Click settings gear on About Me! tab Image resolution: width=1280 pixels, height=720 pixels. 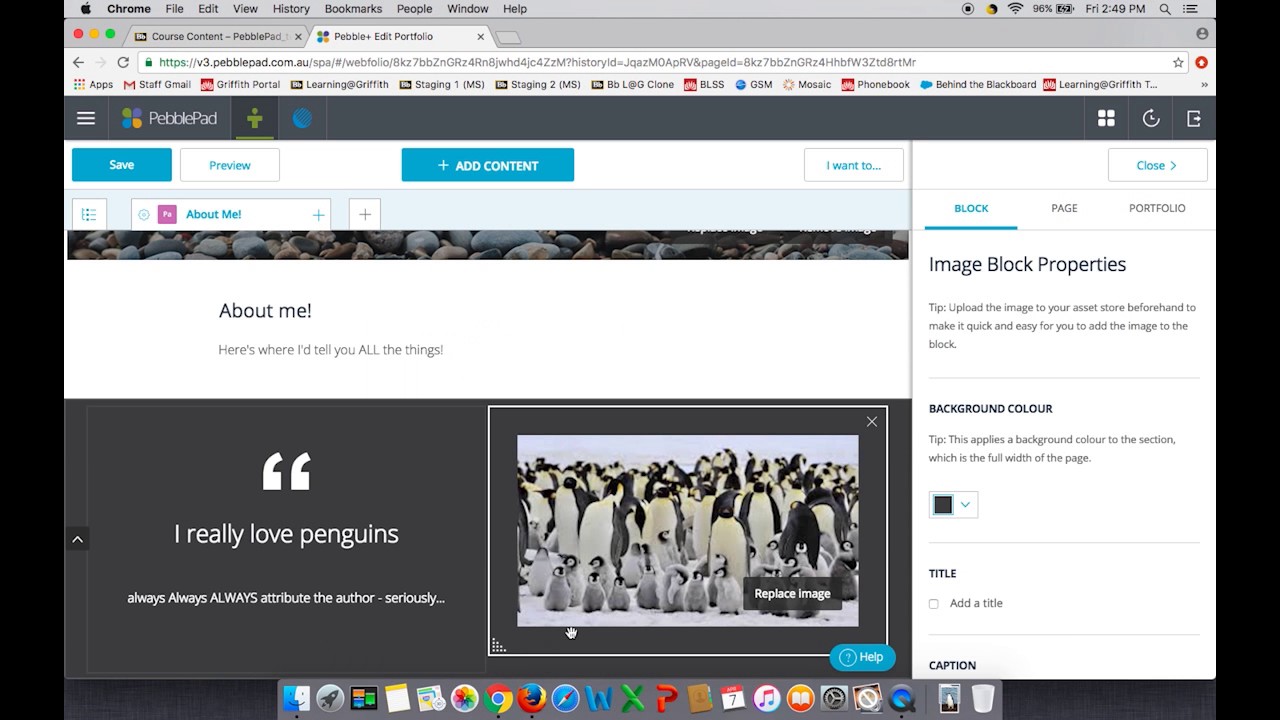click(144, 214)
